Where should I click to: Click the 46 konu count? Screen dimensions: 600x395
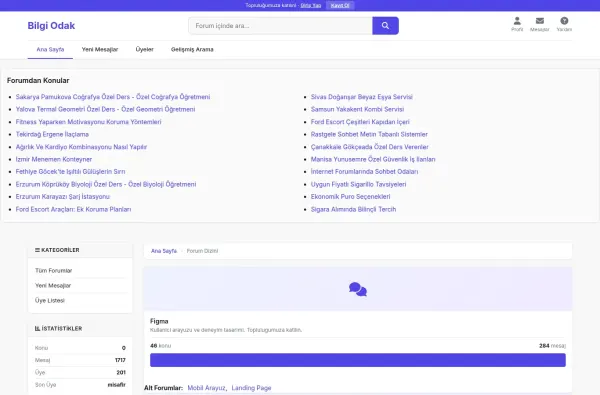click(160, 346)
